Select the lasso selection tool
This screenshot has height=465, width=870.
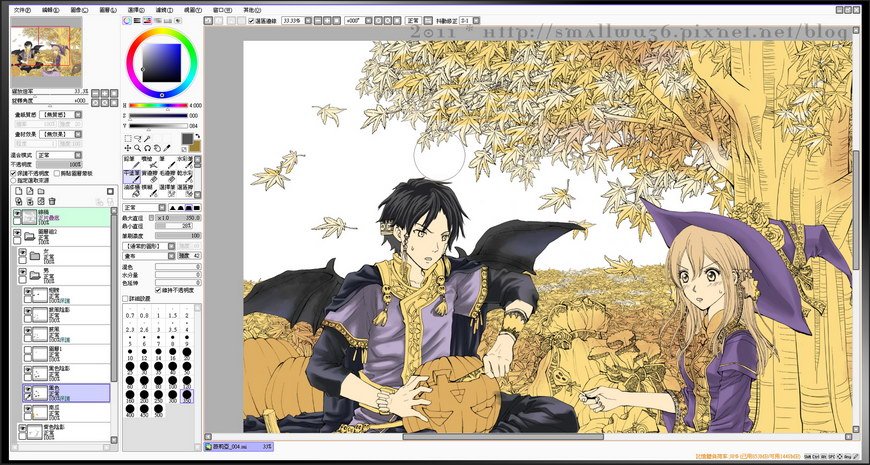(138, 138)
